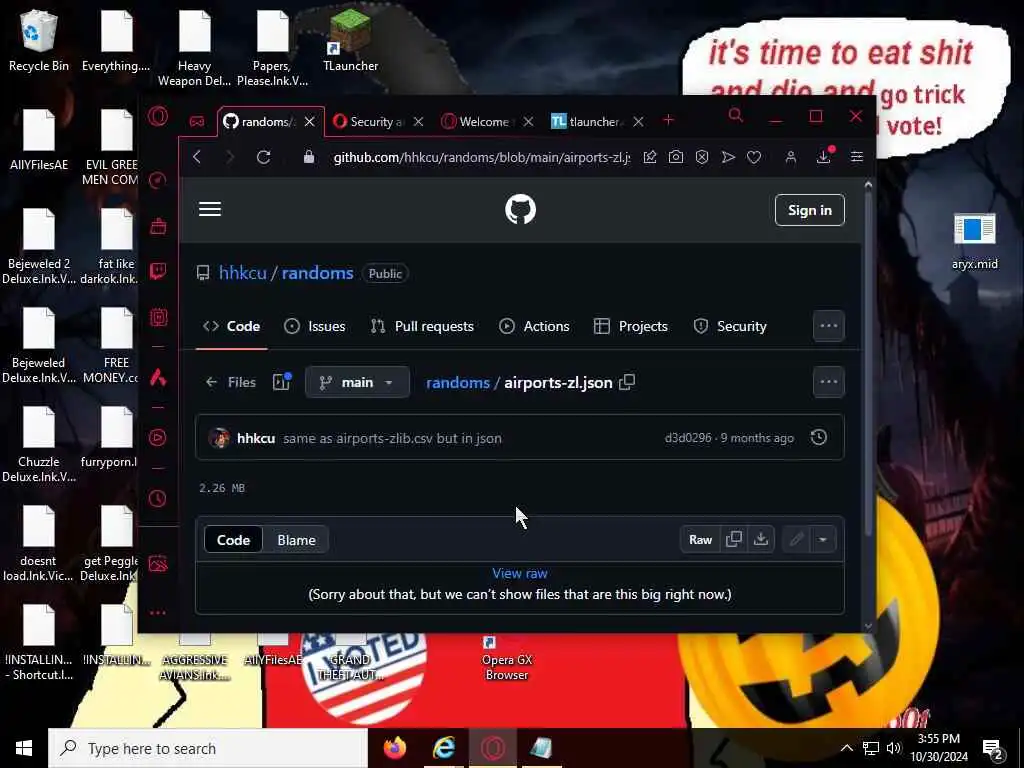Open the Windows Start button
1024x768 pixels.
24,748
